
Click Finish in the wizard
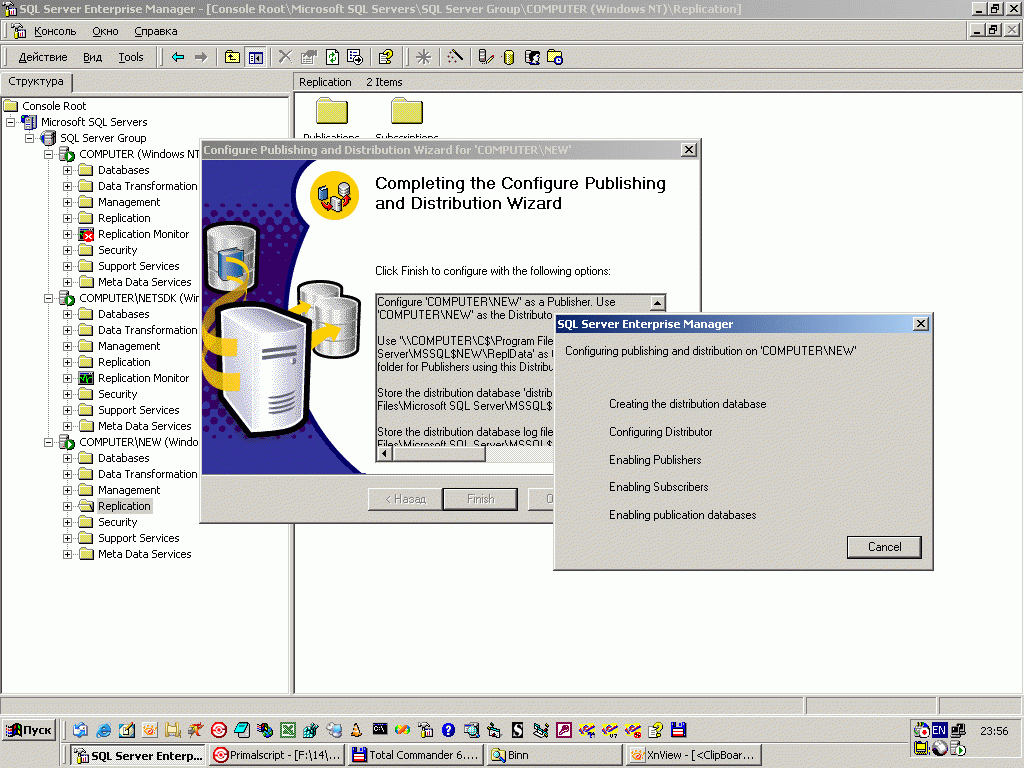[x=480, y=499]
